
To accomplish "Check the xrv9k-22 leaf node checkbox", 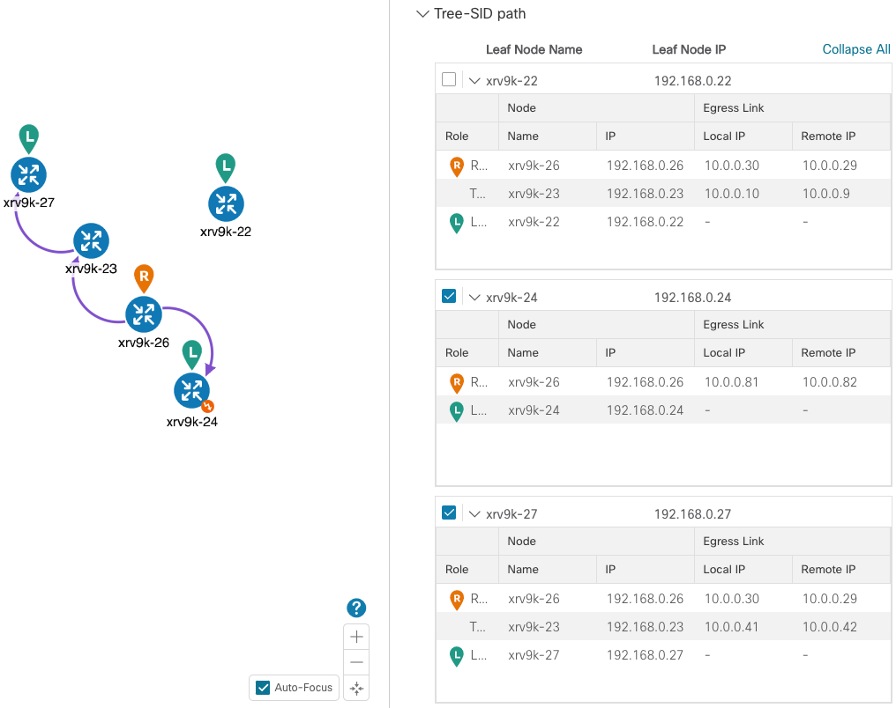I will click(x=448, y=80).
